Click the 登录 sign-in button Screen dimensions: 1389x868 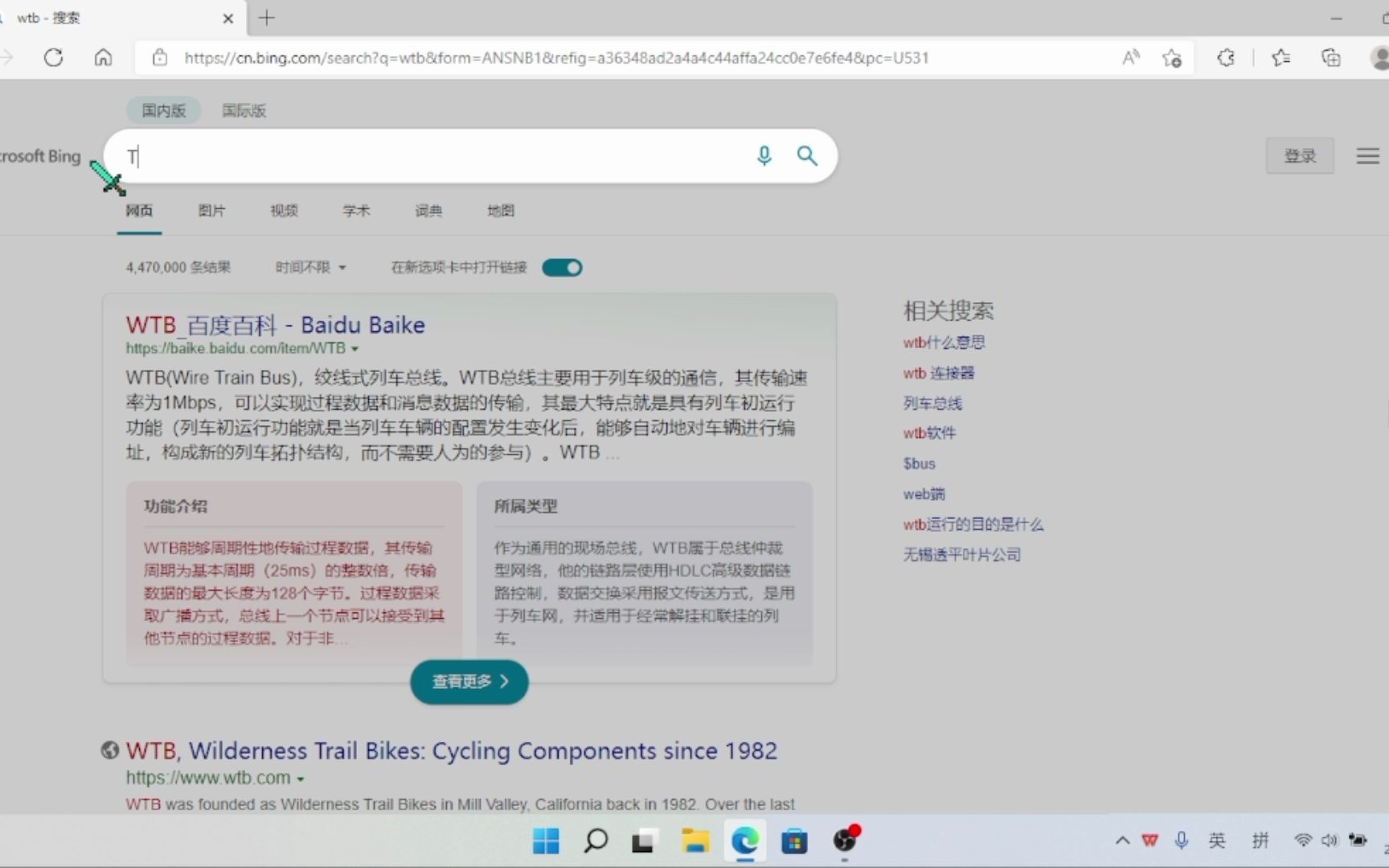(1300, 156)
